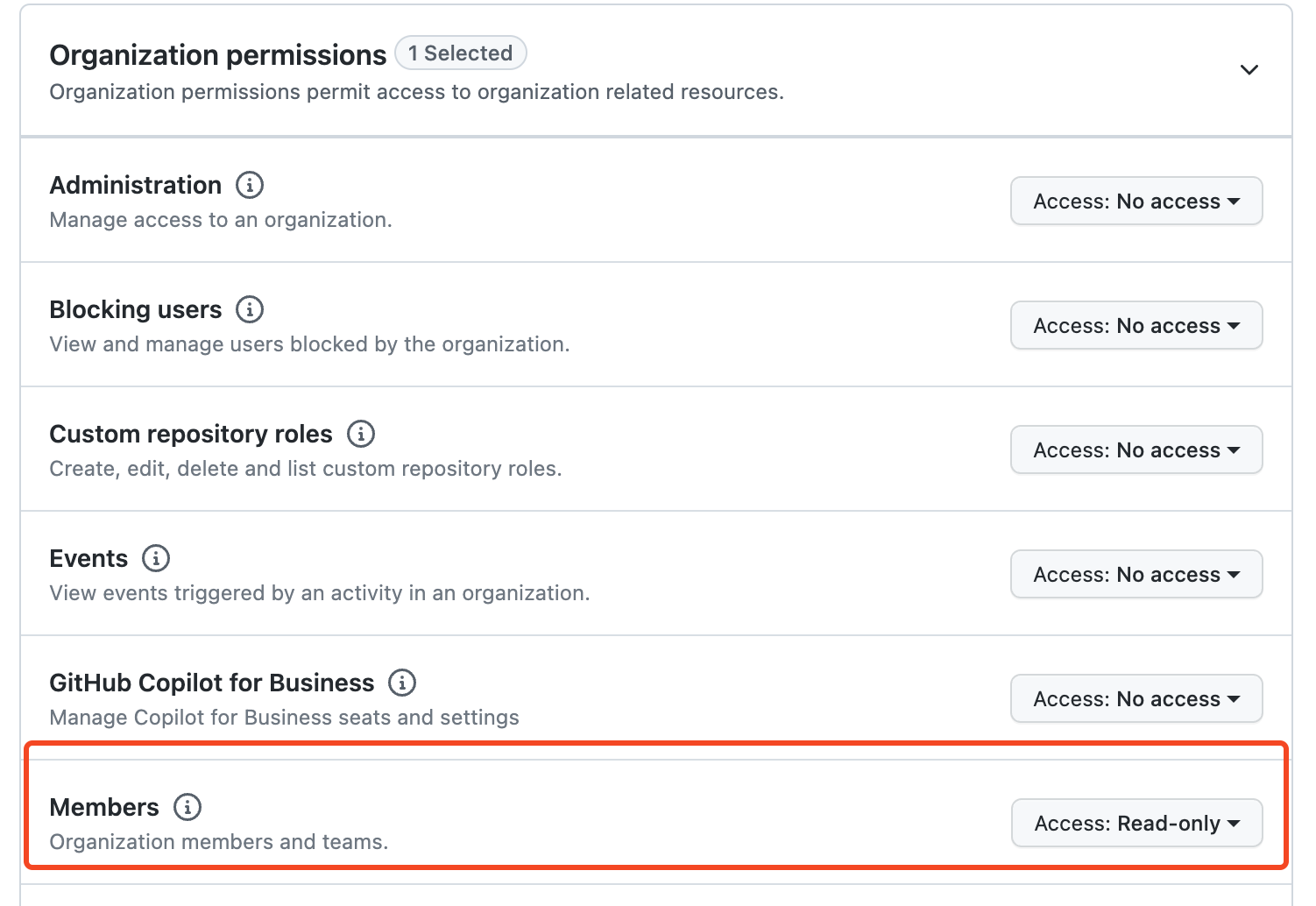Screen dimensions: 1316x906
Task: Collapse the Organization permissions section chevron
Action: point(1249,70)
